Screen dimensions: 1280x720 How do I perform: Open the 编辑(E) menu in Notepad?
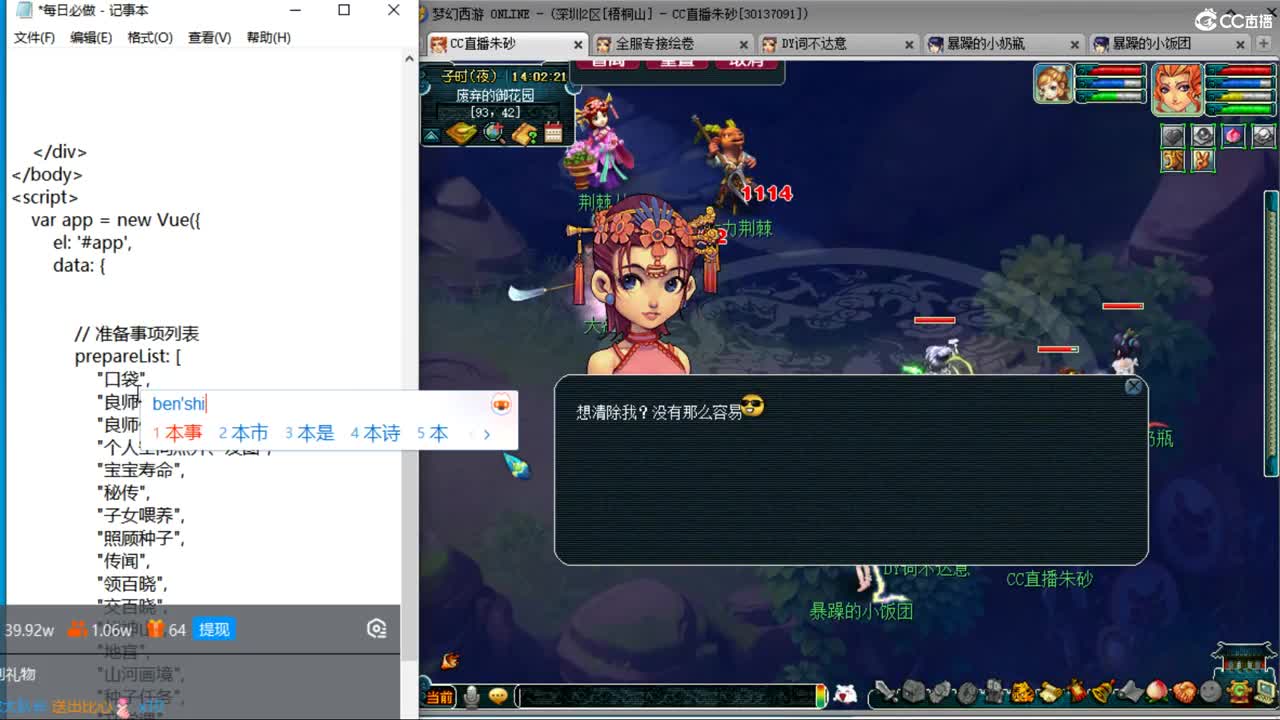[x=91, y=37]
